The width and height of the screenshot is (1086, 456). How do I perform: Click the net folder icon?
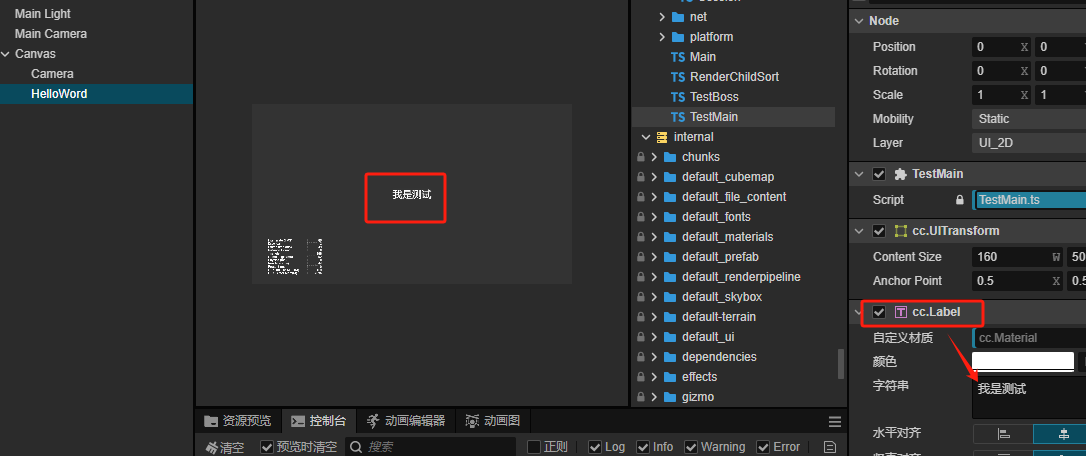point(678,17)
